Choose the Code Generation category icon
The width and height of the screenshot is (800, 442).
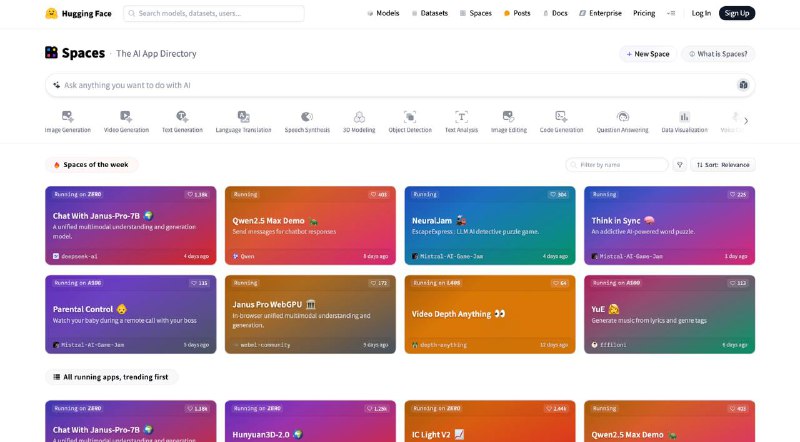(x=561, y=117)
